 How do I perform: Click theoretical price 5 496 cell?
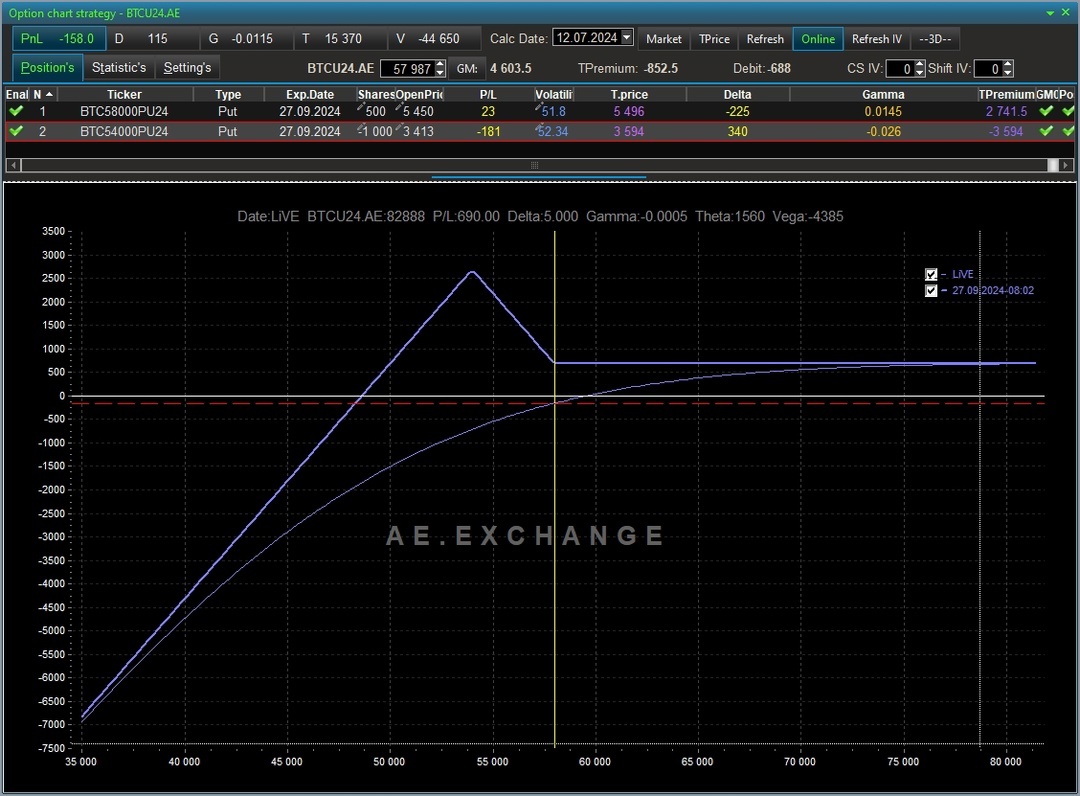click(629, 112)
